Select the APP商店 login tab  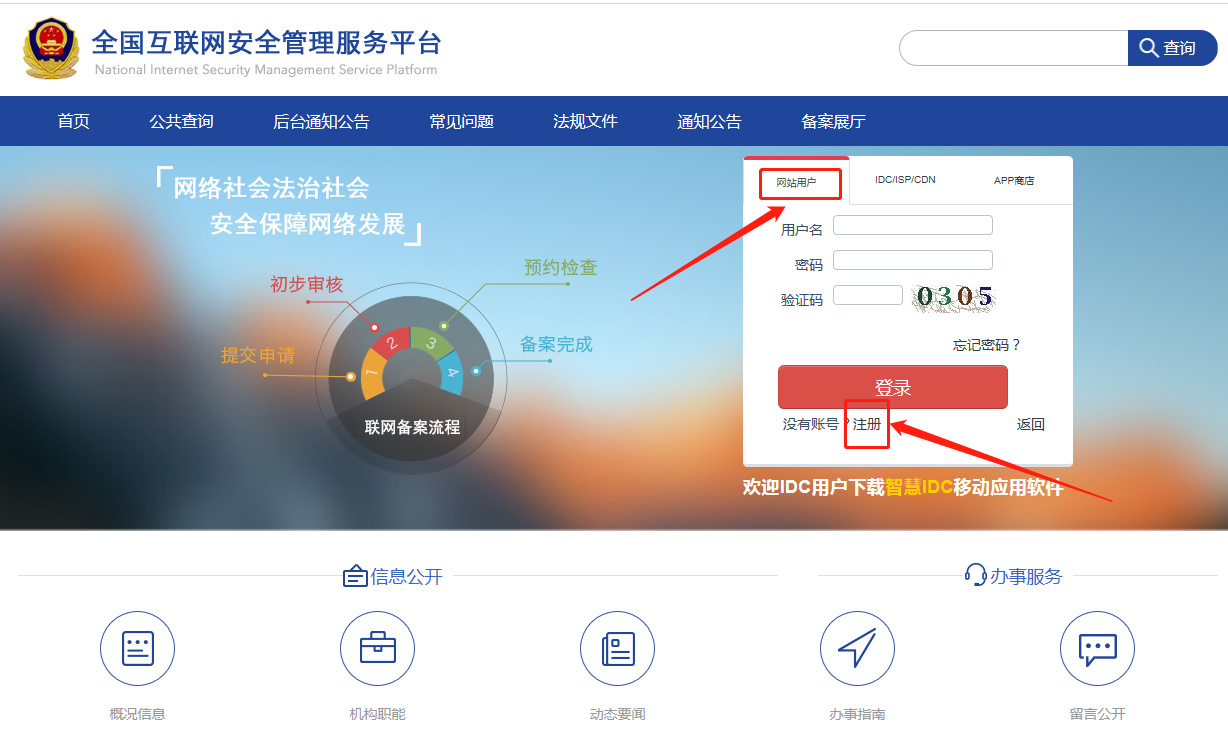click(x=1014, y=181)
